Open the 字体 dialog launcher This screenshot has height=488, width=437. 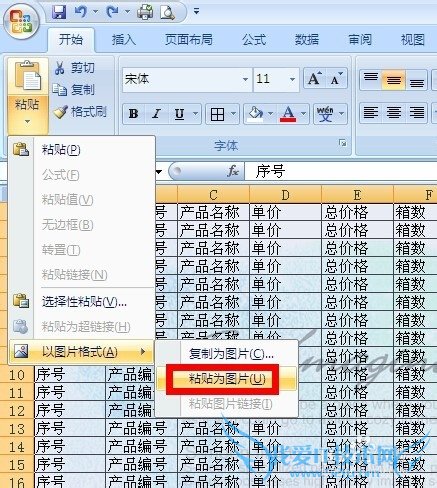coord(343,143)
